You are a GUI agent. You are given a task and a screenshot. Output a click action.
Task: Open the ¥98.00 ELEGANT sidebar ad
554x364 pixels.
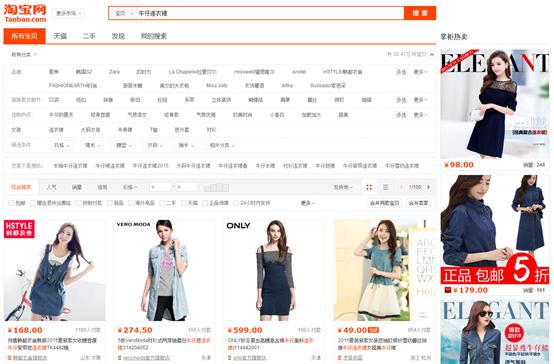[x=494, y=104]
